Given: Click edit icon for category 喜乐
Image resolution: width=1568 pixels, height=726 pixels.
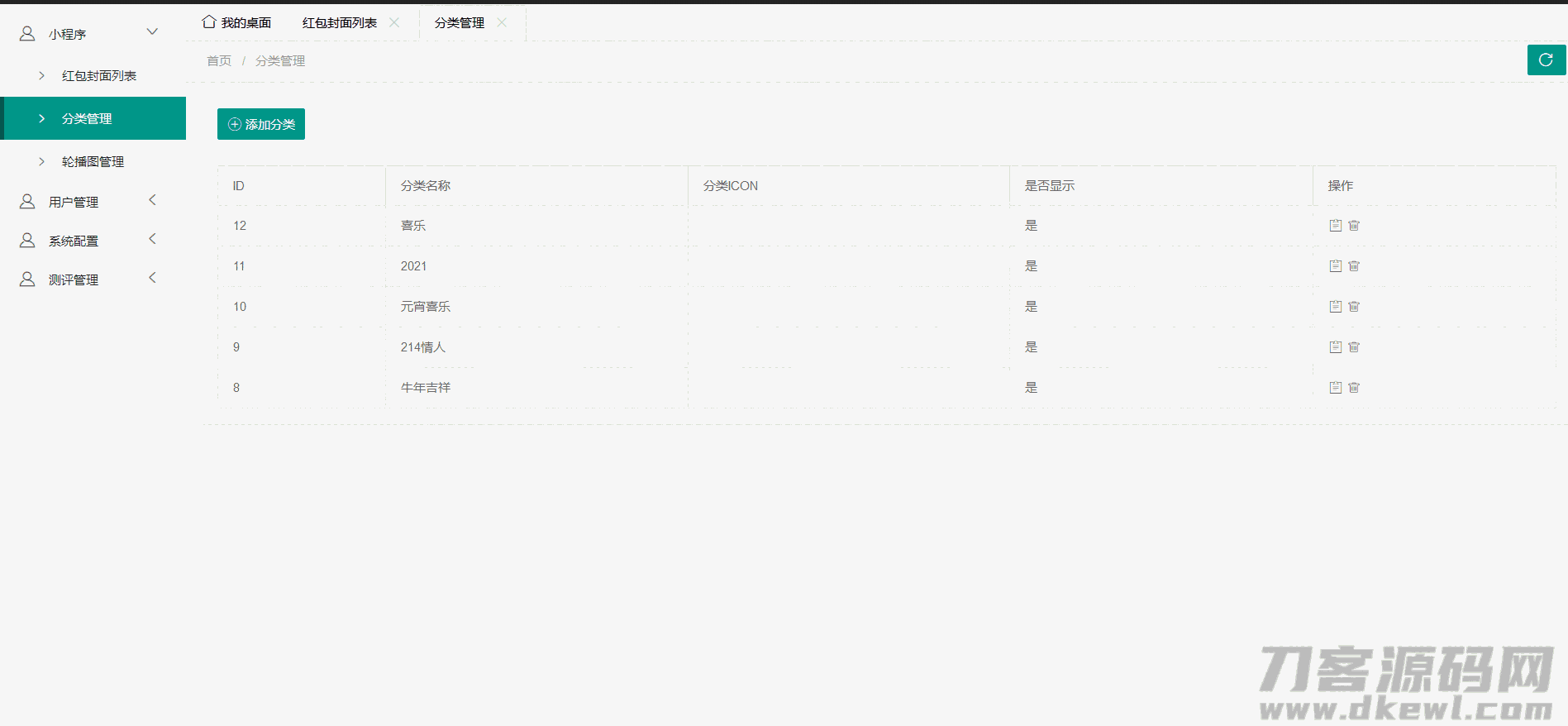Looking at the screenshot, I should [1335, 226].
